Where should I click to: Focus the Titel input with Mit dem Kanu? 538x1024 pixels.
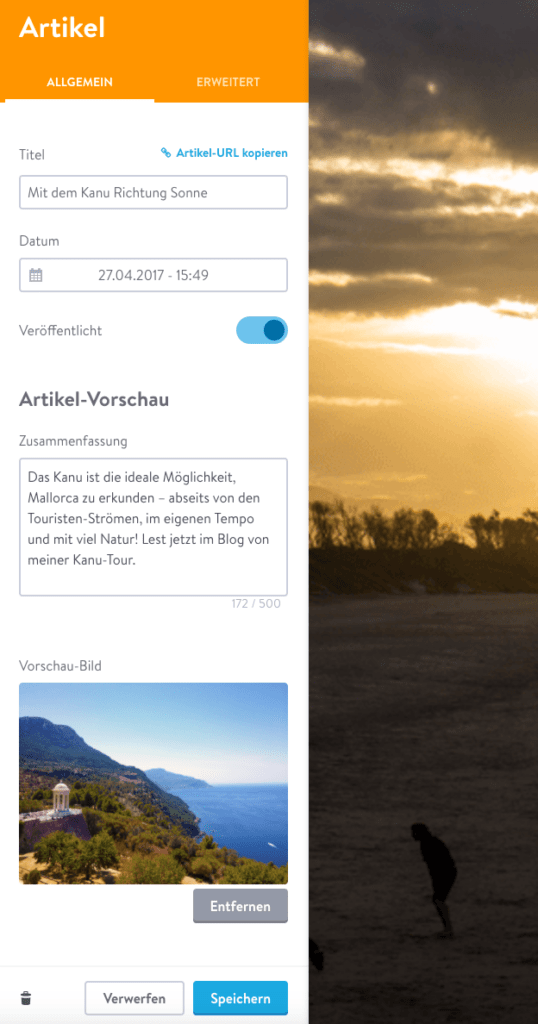pyautogui.click(x=153, y=192)
